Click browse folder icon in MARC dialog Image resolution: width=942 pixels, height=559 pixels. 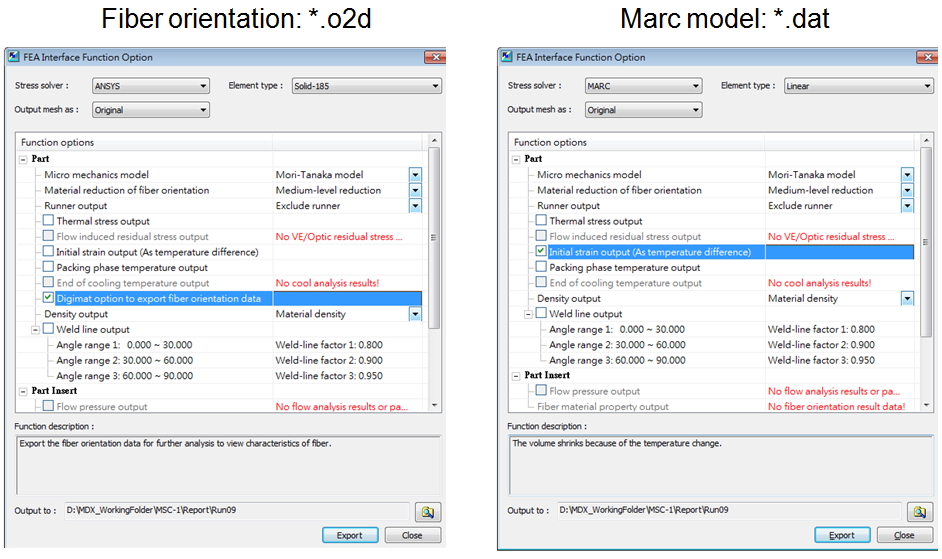(919, 511)
